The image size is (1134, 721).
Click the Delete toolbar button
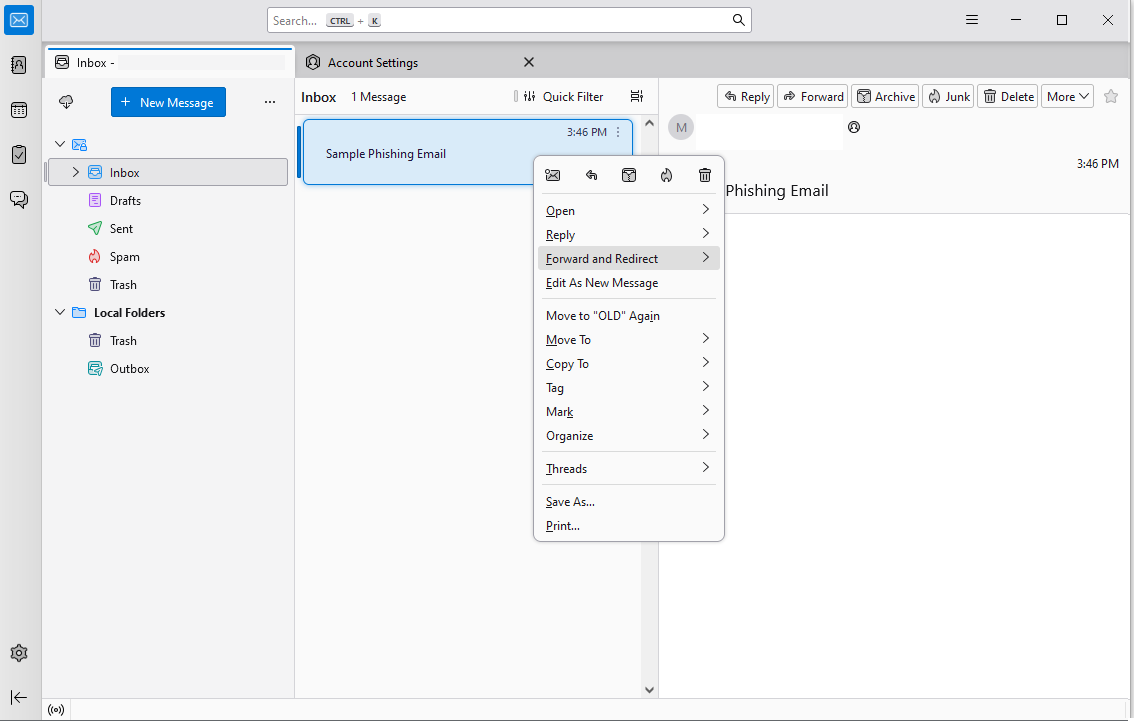[x=1008, y=96]
